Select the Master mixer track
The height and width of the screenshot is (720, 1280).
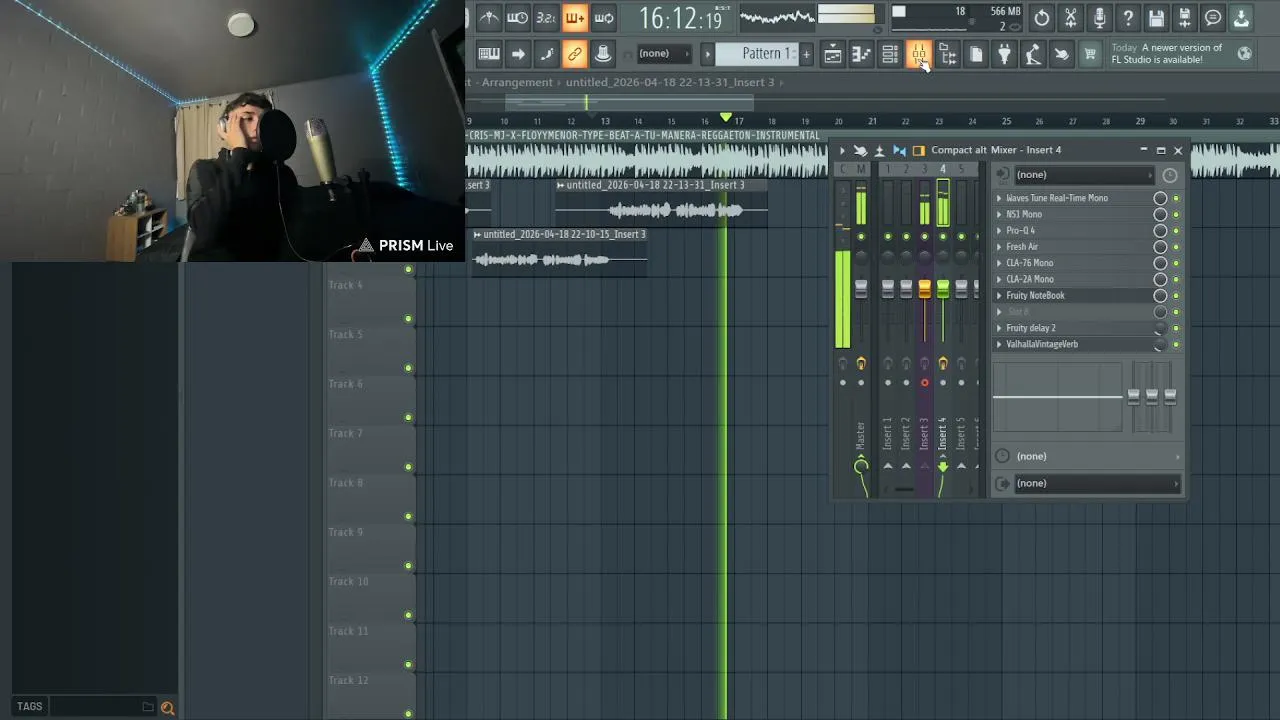coord(860,433)
